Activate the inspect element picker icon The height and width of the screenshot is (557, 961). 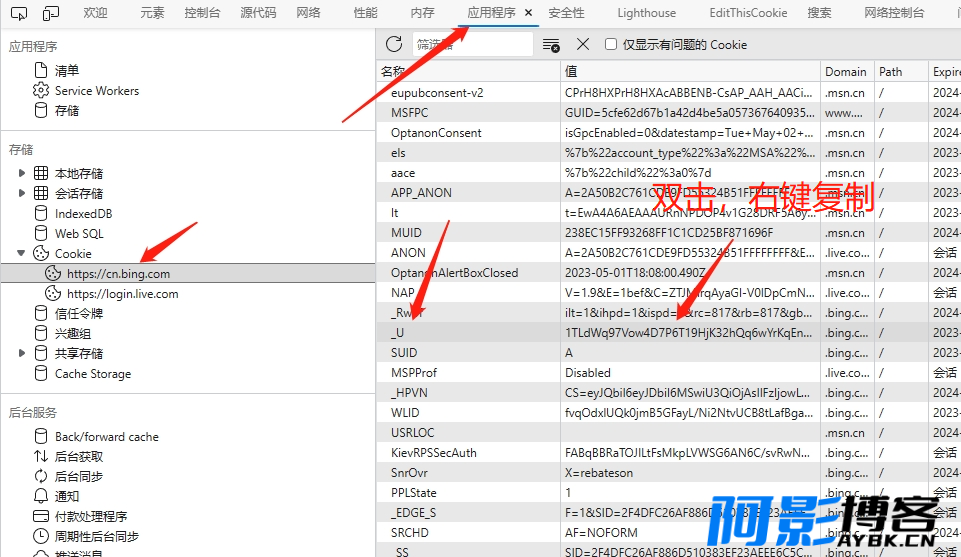(x=19, y=13)
